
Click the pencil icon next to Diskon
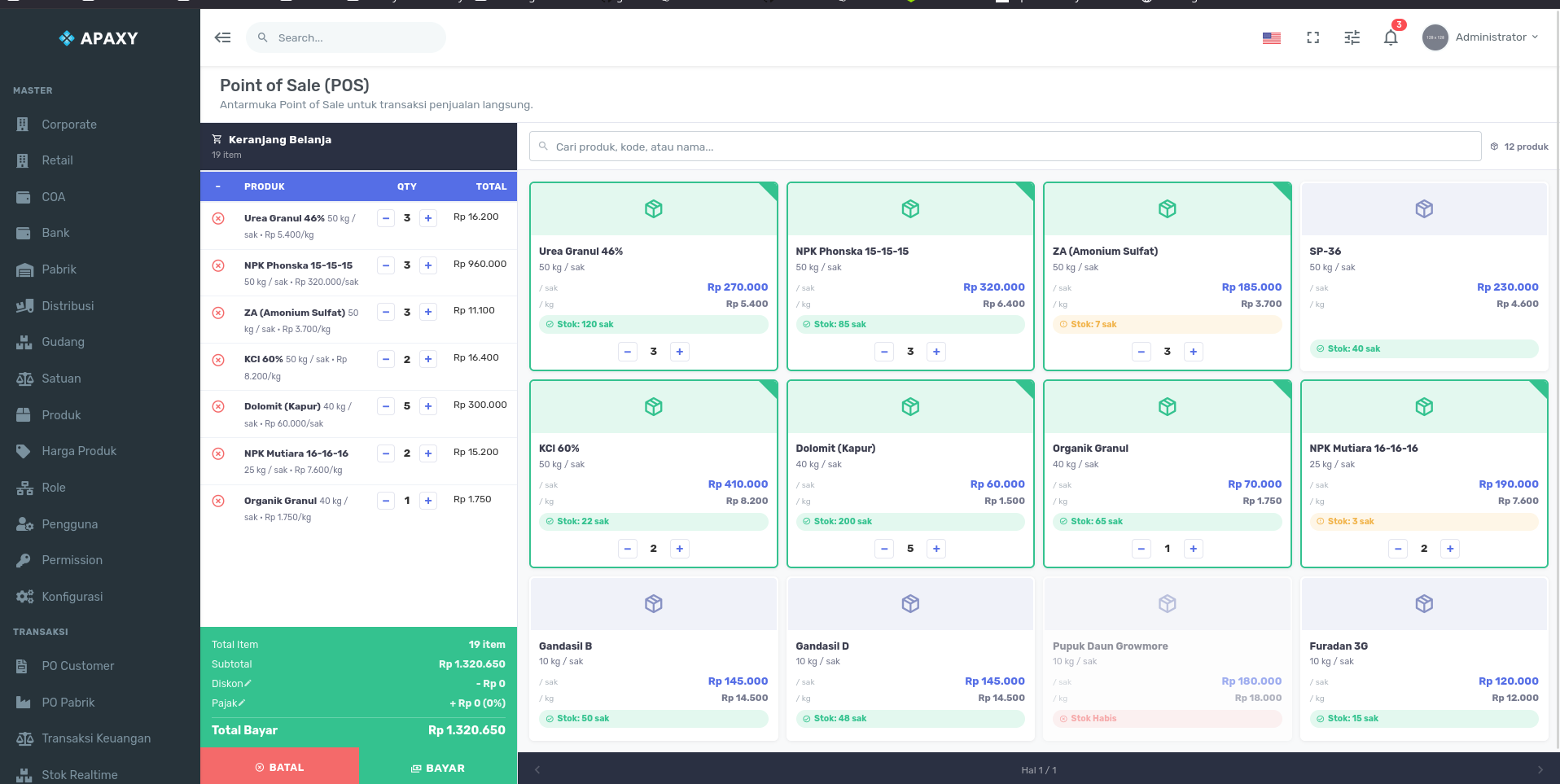pos(248,683)
